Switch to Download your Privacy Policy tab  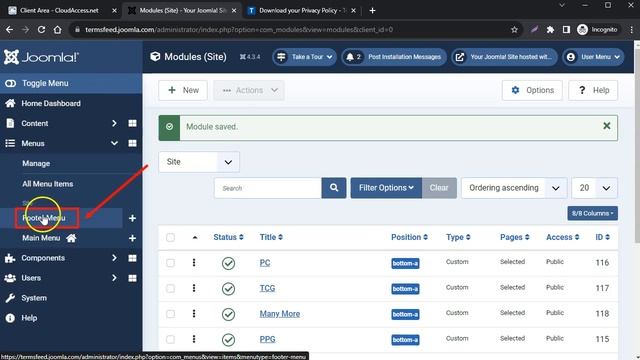point(302,11)
